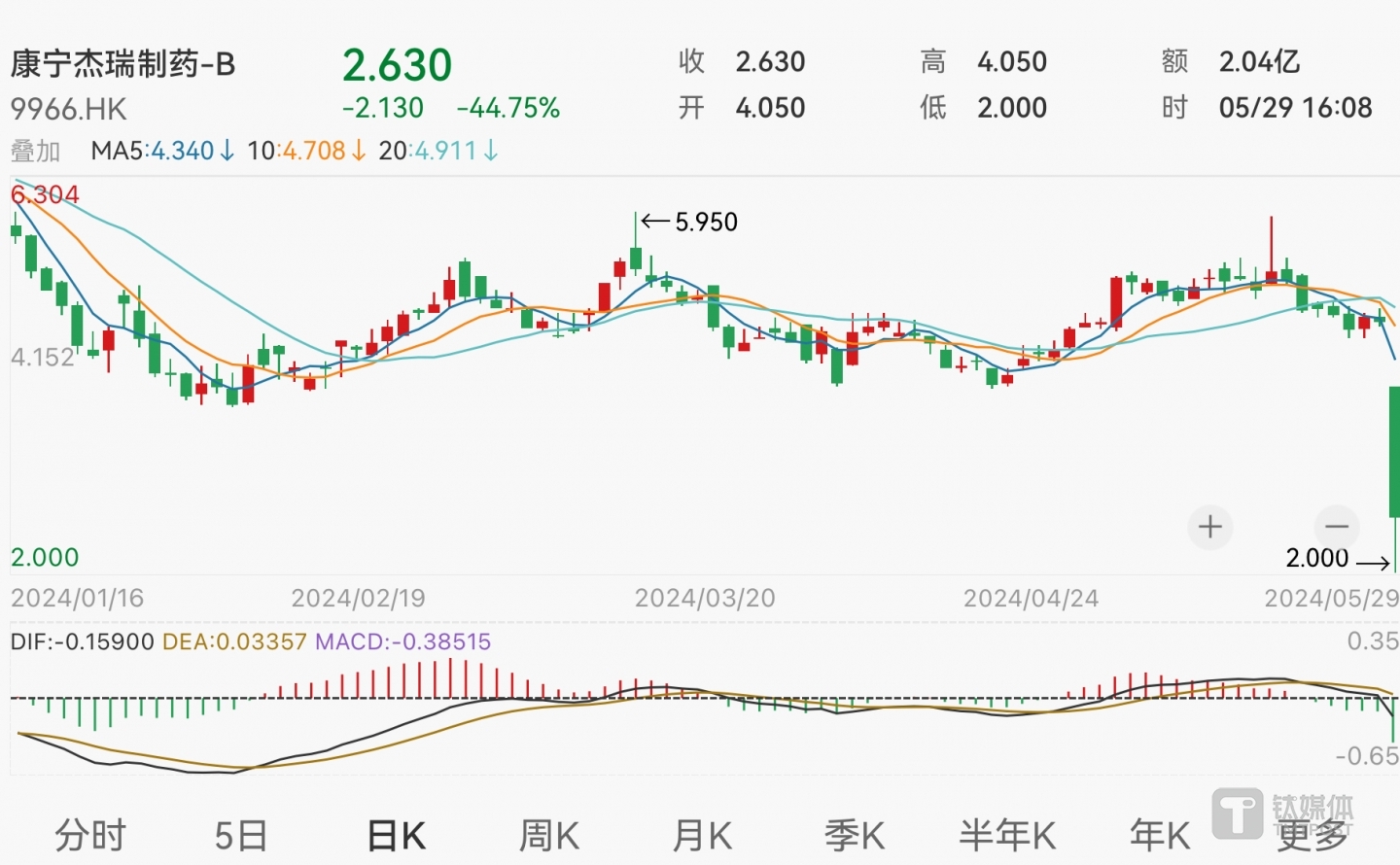Viewport: 1400px width, 865px height.
Task: Select the 5日 chart tab
Action: pyautogui.click(x=240, y=835)
